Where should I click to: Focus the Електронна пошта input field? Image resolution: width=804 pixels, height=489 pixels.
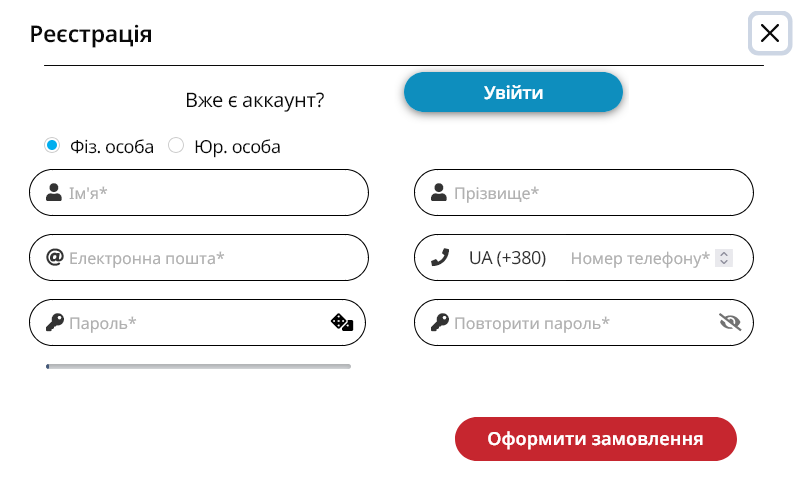click(x=199, y=257)
